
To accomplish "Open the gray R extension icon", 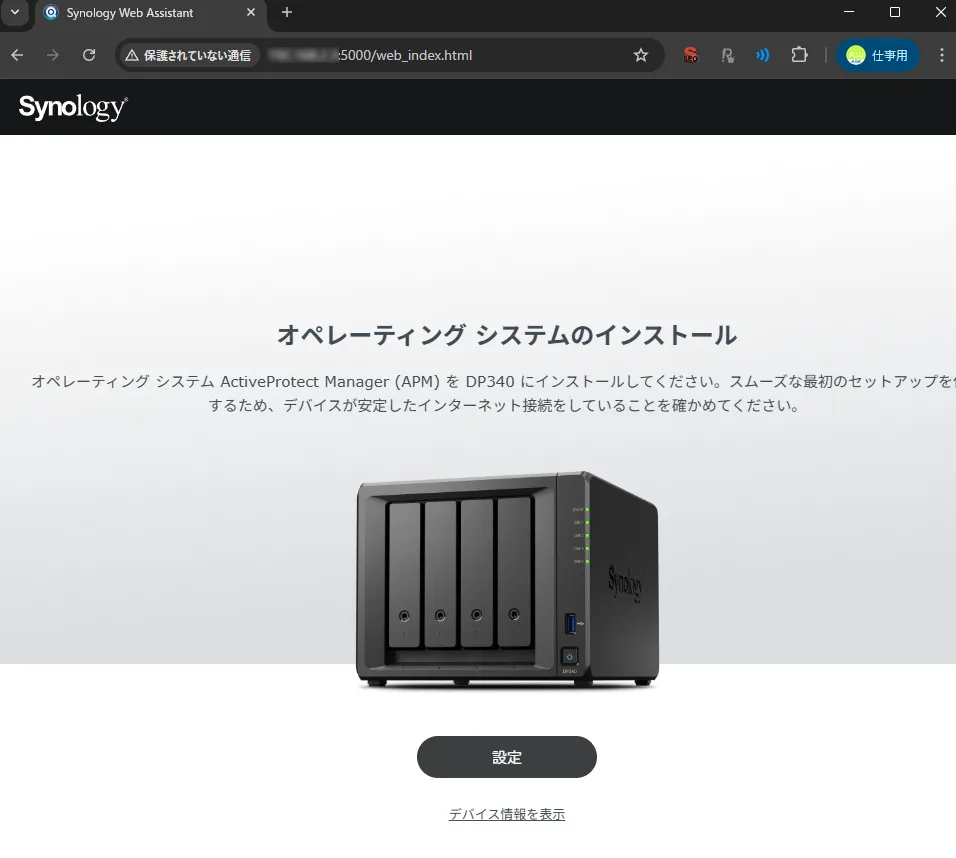I will tap(727, 55).
